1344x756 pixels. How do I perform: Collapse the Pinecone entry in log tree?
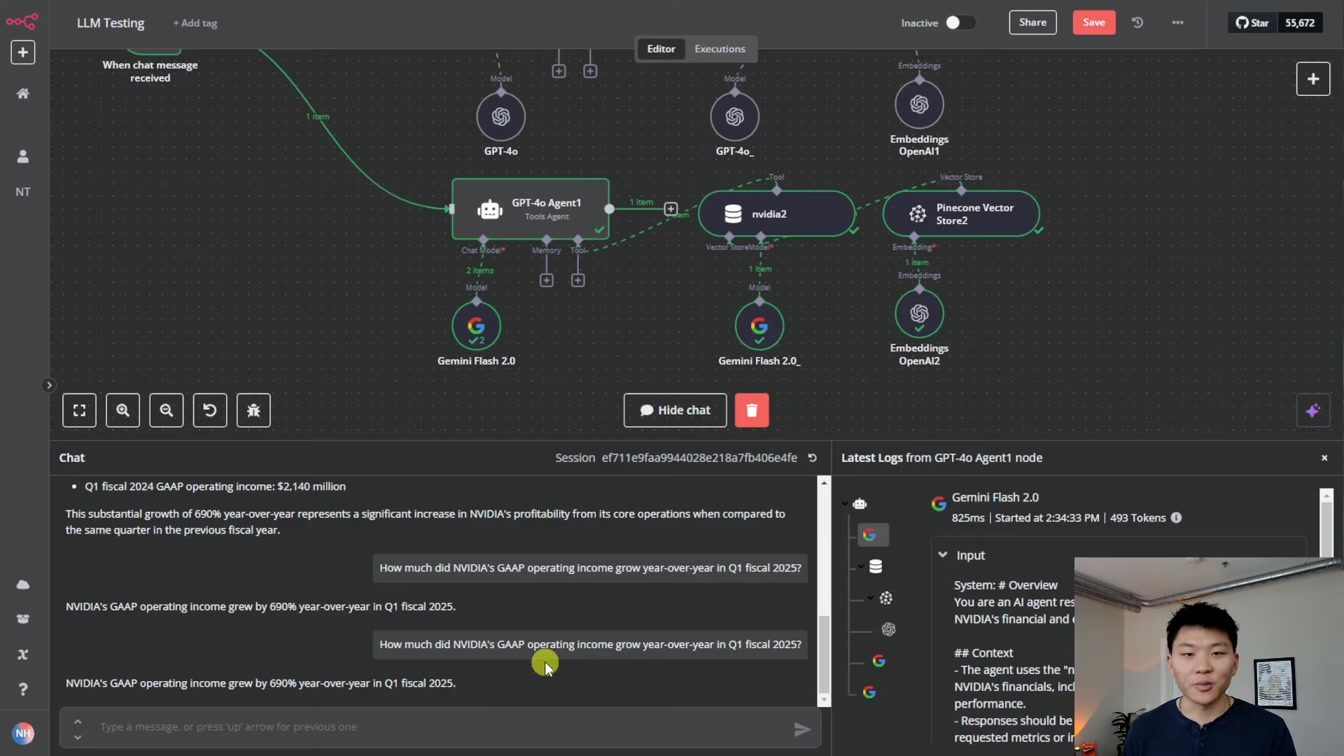(x=870, y=598)
